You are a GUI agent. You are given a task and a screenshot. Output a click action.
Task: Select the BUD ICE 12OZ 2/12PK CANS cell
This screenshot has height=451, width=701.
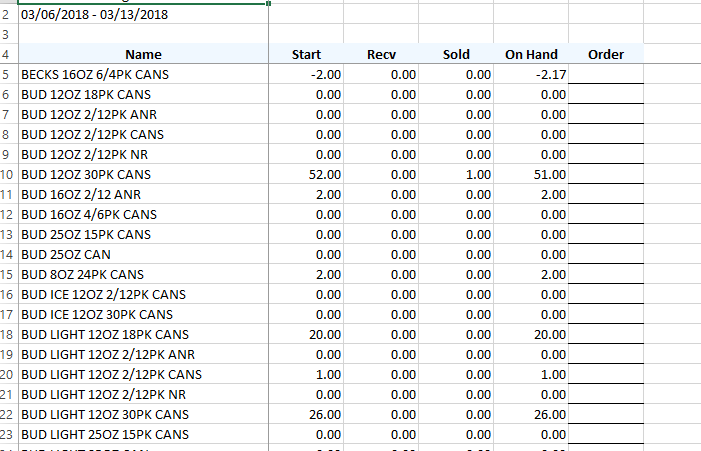[144, 294]
